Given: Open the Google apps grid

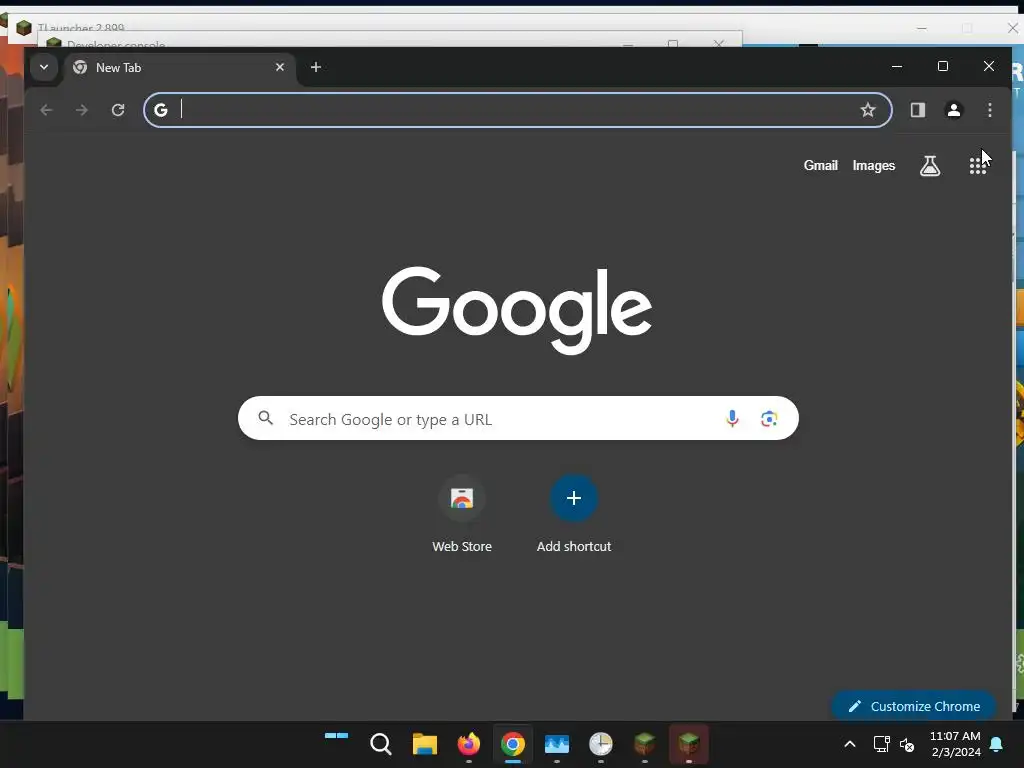Looking at the screenshot, I should pyautogui.click(x=977, y=166).
